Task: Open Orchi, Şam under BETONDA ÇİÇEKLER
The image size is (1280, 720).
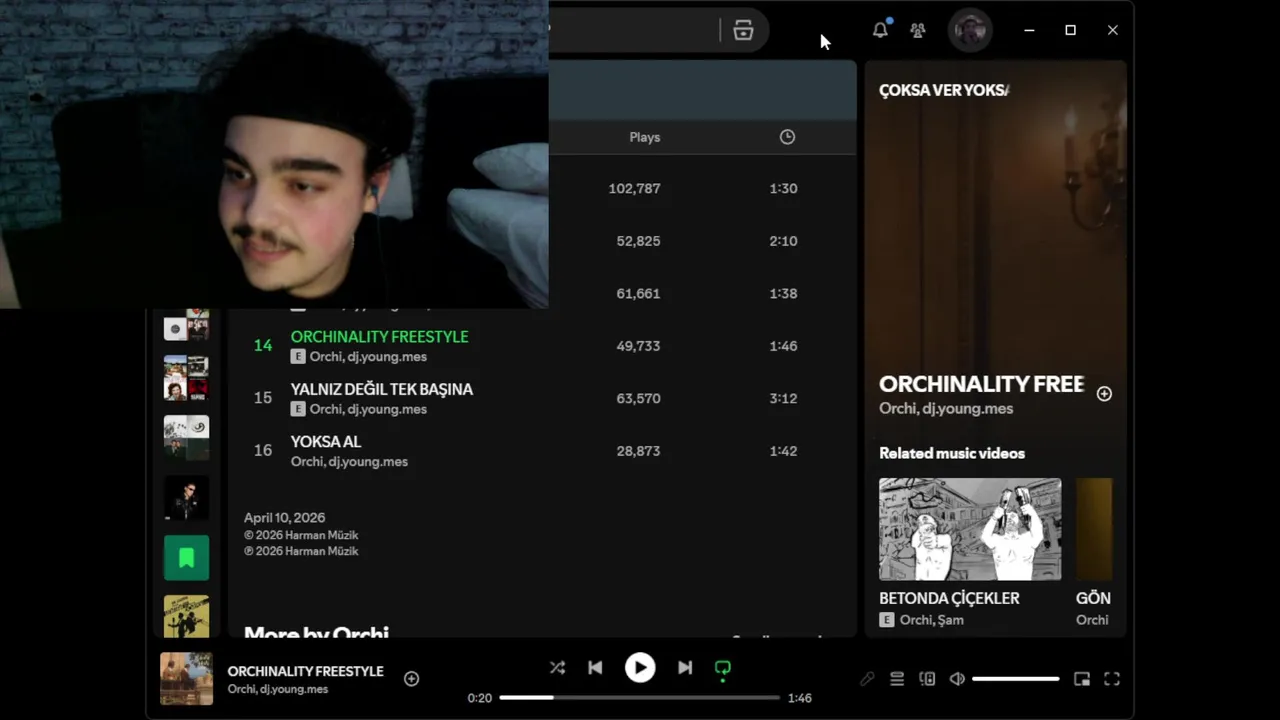Action: tap(931, 620)
